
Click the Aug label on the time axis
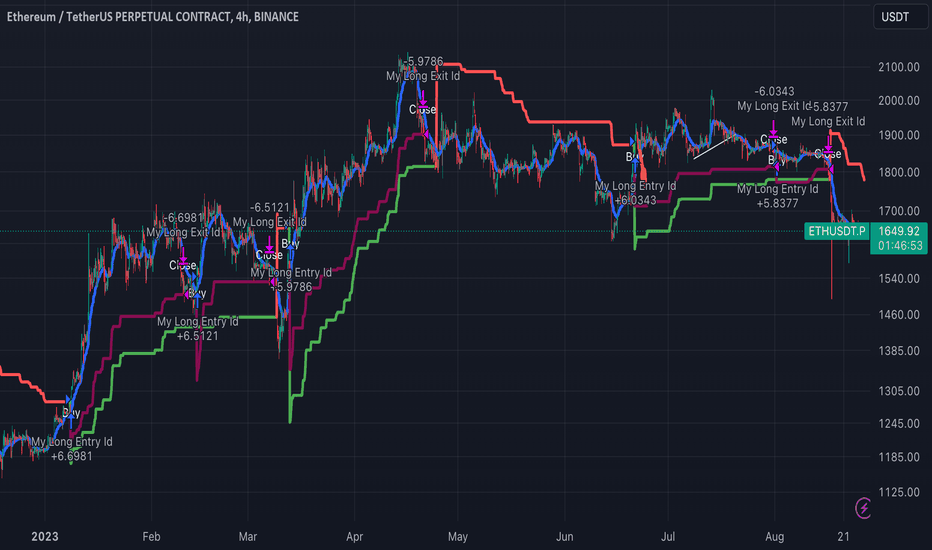click(x=774, y=537)
